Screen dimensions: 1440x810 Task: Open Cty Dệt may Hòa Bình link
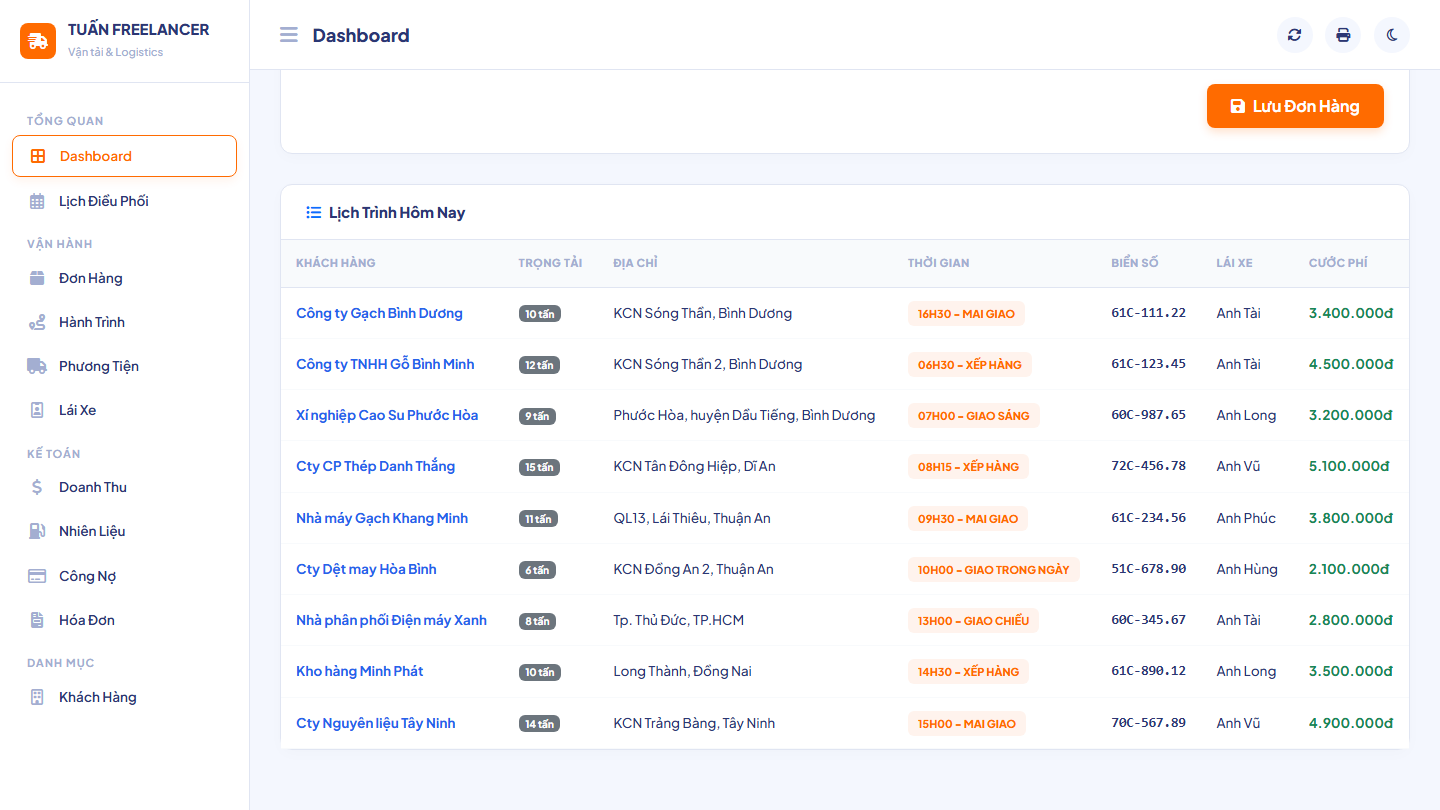pos(366,569)
